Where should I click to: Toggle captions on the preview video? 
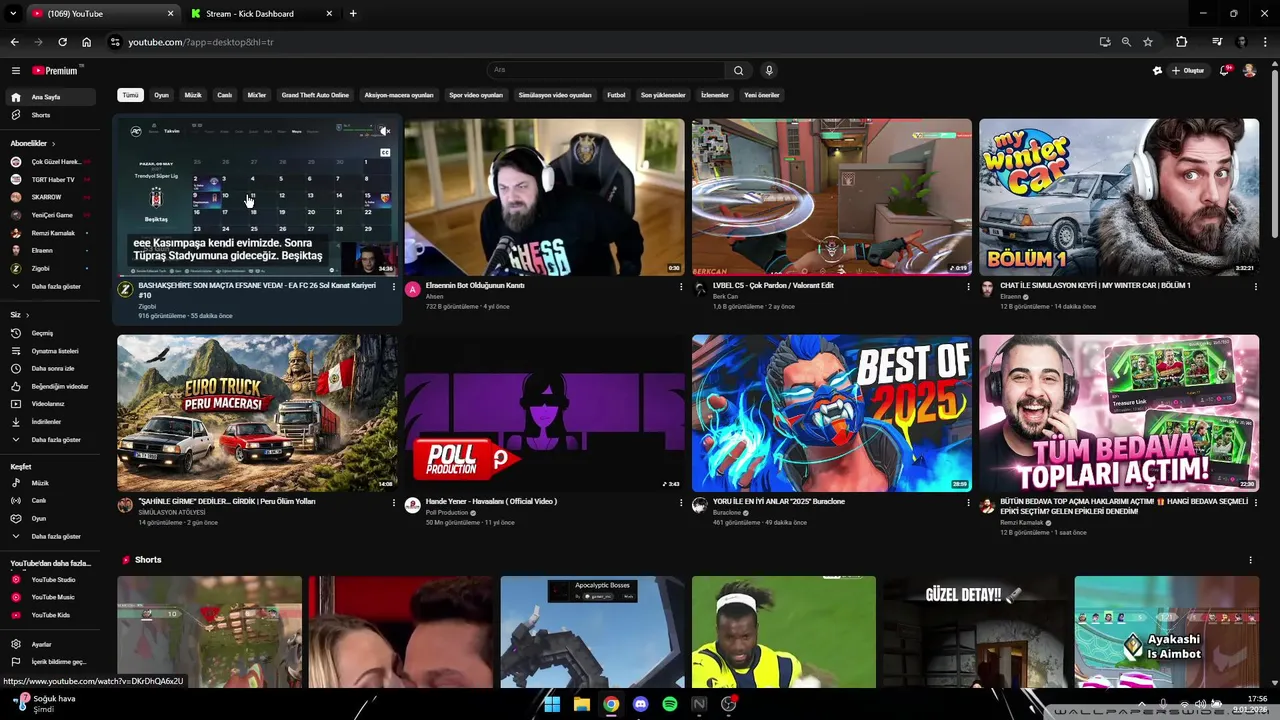click(x=385, y=152)
